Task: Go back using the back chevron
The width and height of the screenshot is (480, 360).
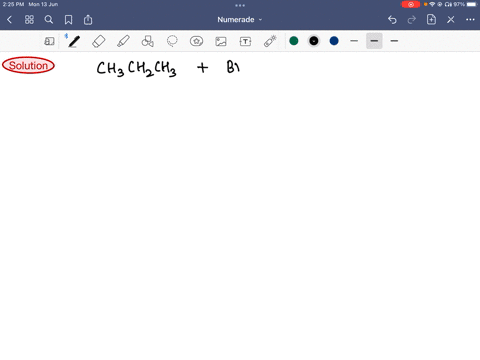Action: (9, 20)
